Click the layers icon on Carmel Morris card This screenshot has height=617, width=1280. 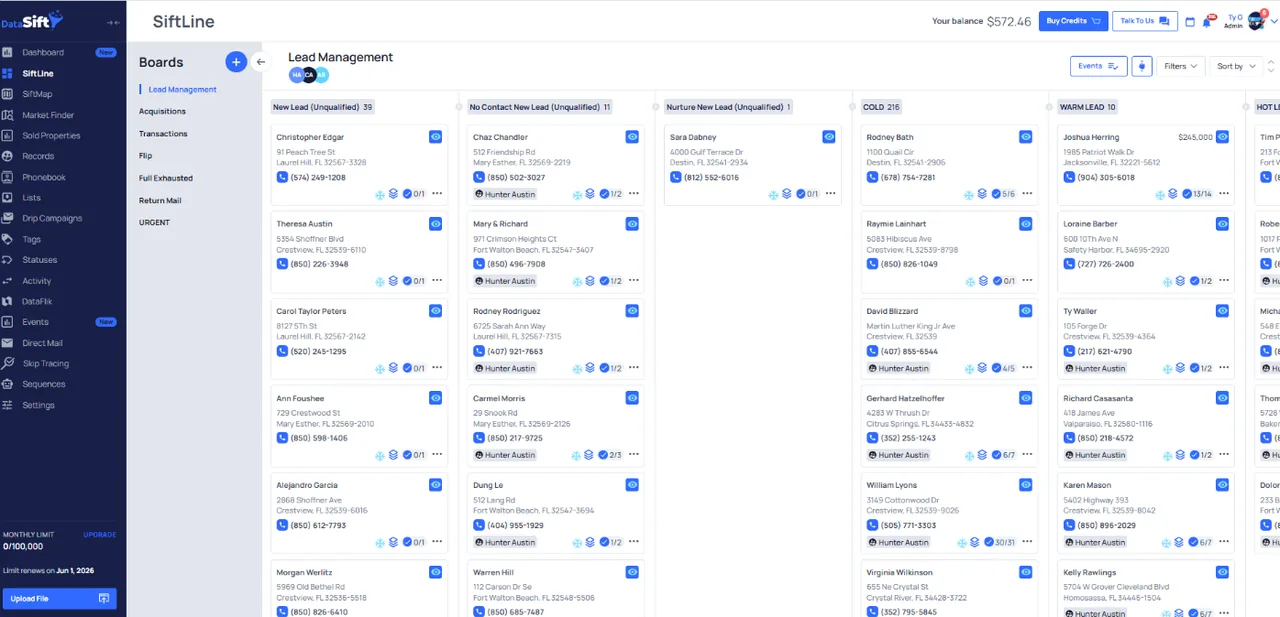point(590,455)
